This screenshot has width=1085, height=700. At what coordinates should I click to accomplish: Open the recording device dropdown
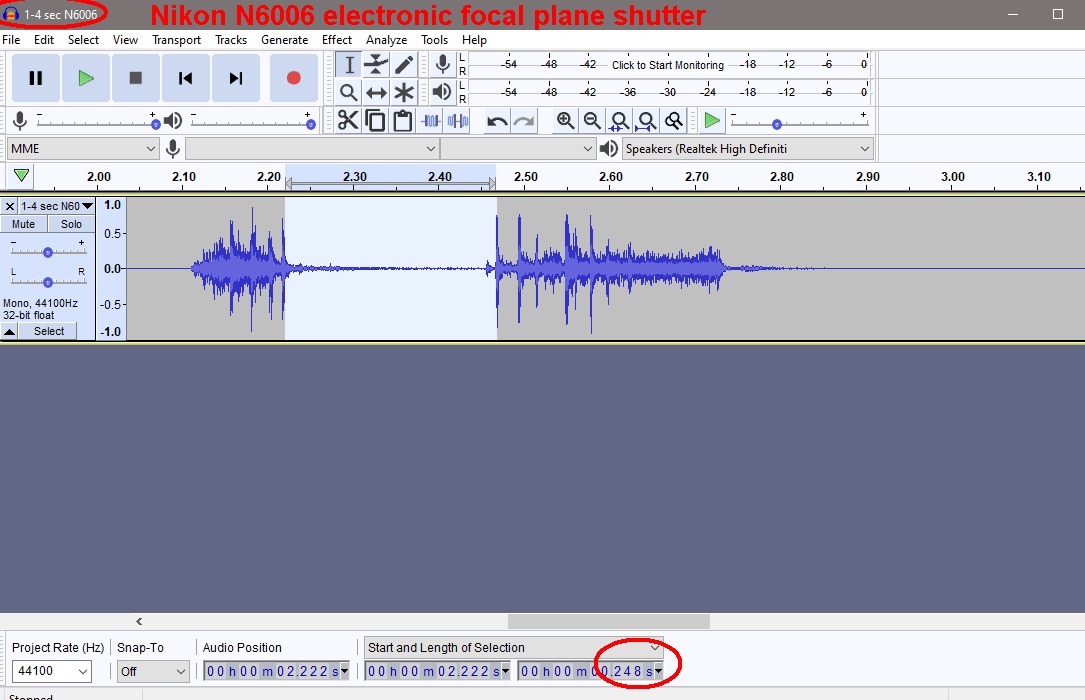pyautogui.click(x=312, y=149)
